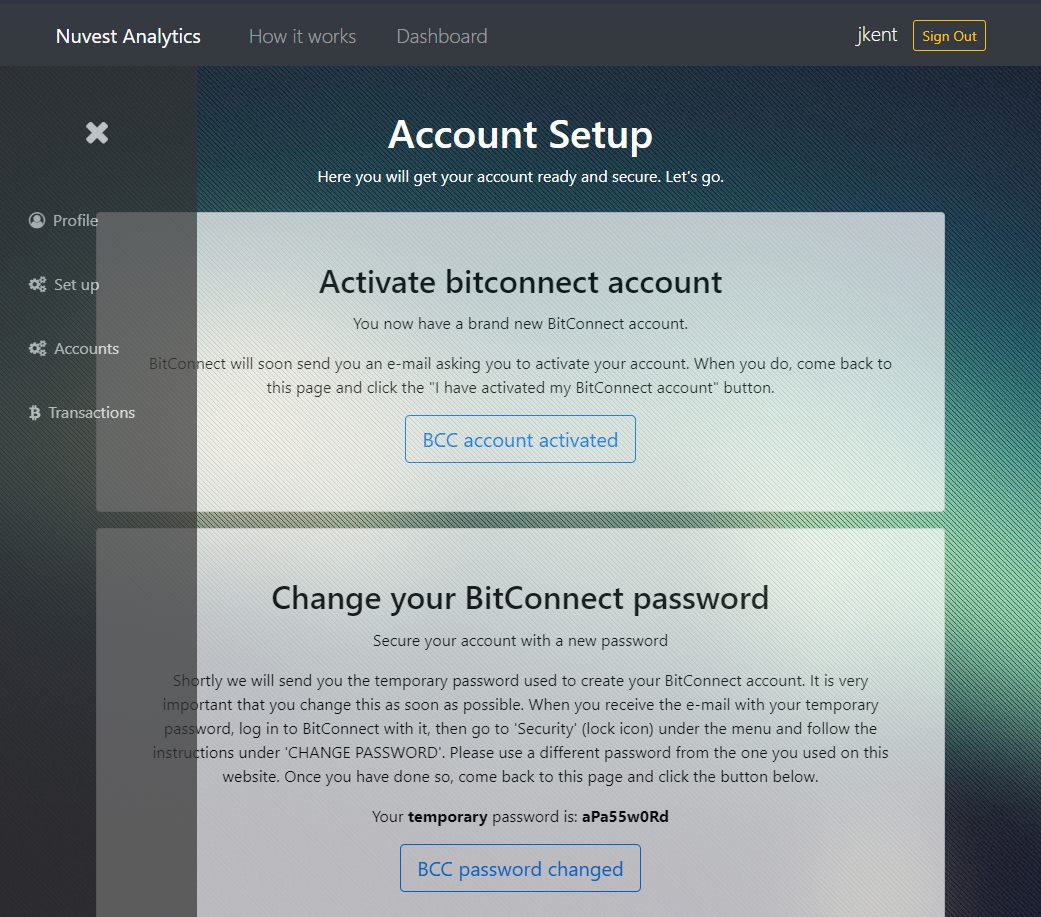
Task: Click the Profile user icon
Action: (x=37, y=220)
